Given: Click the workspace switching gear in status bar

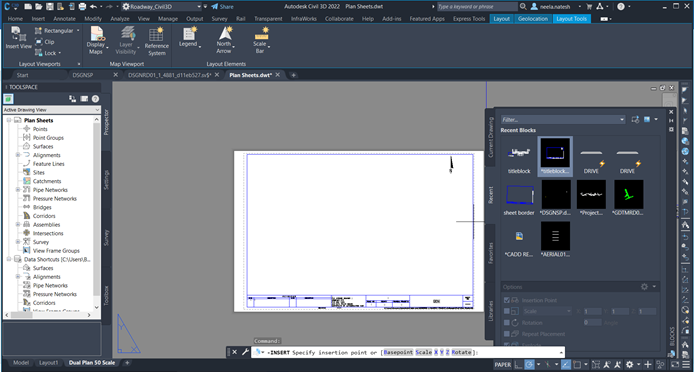Looking at the screenshot, I should 629,364.
